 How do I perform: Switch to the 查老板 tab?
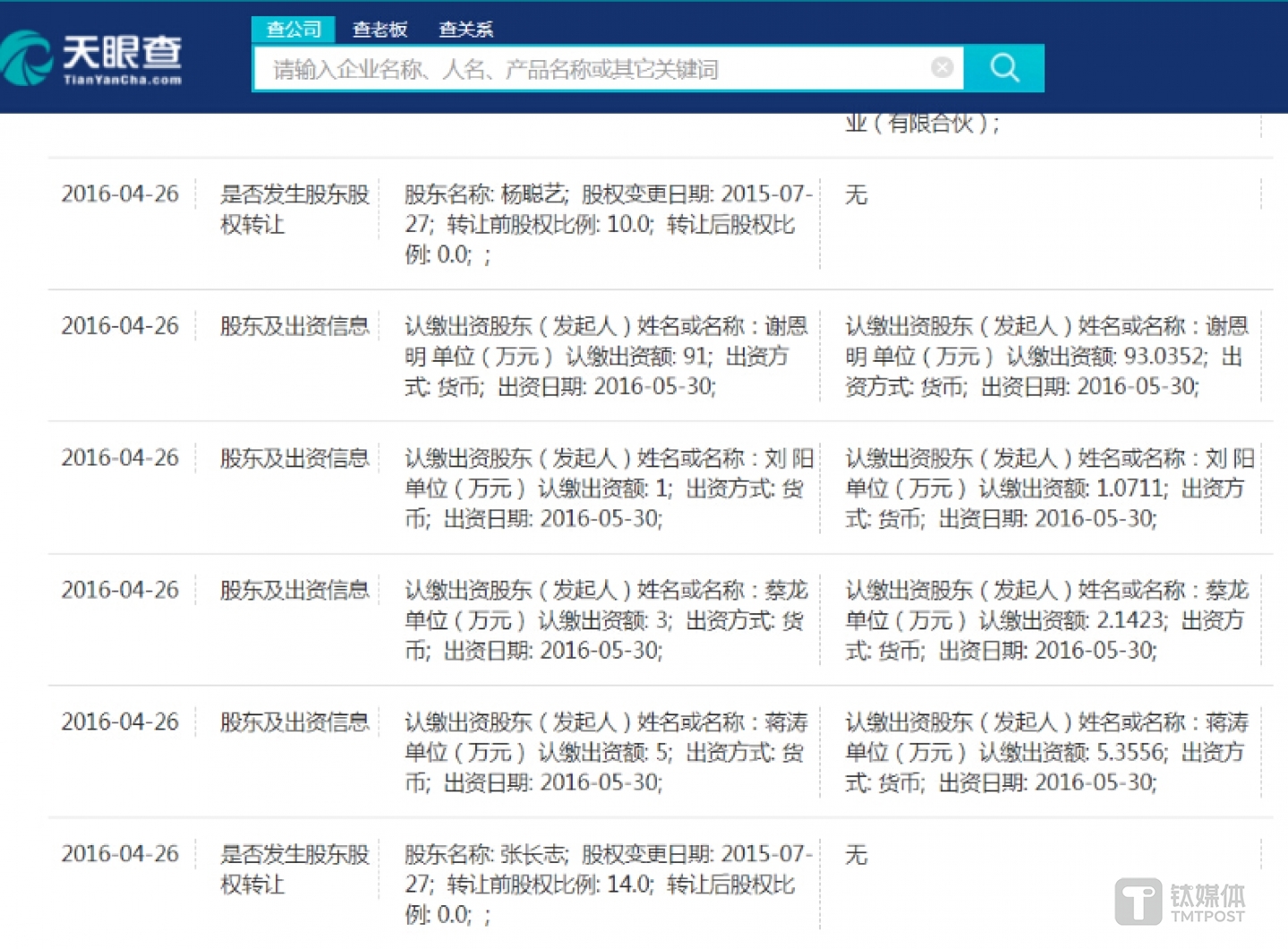click(380, 30)
